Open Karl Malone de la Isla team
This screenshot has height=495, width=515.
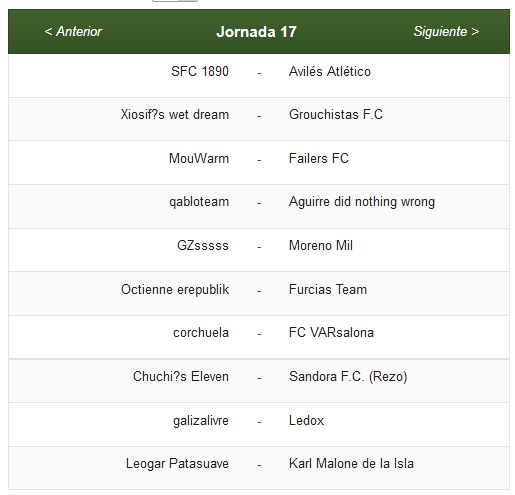[x=351, y=464]
